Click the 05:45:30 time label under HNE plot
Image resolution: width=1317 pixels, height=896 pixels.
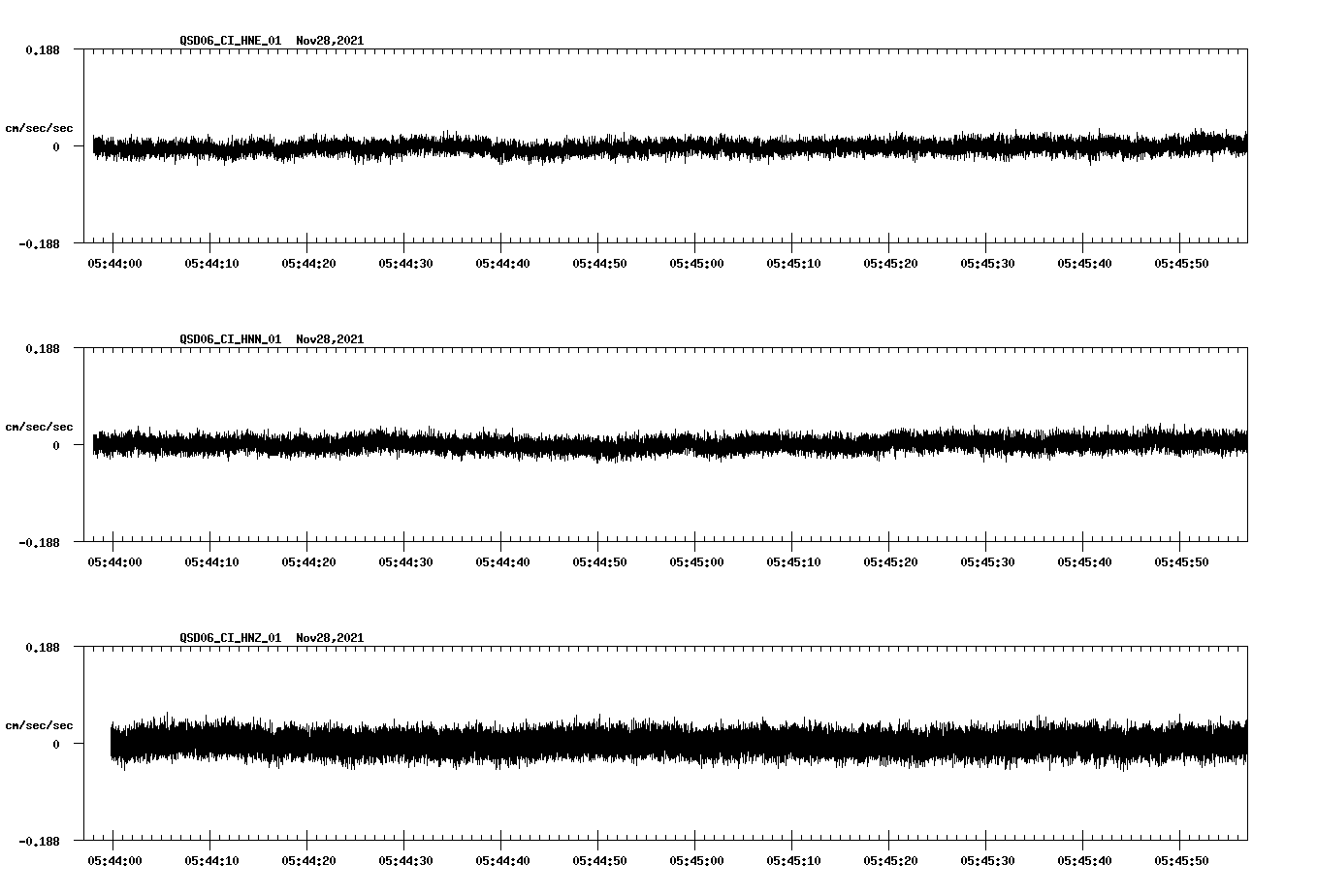click(987, 264)
